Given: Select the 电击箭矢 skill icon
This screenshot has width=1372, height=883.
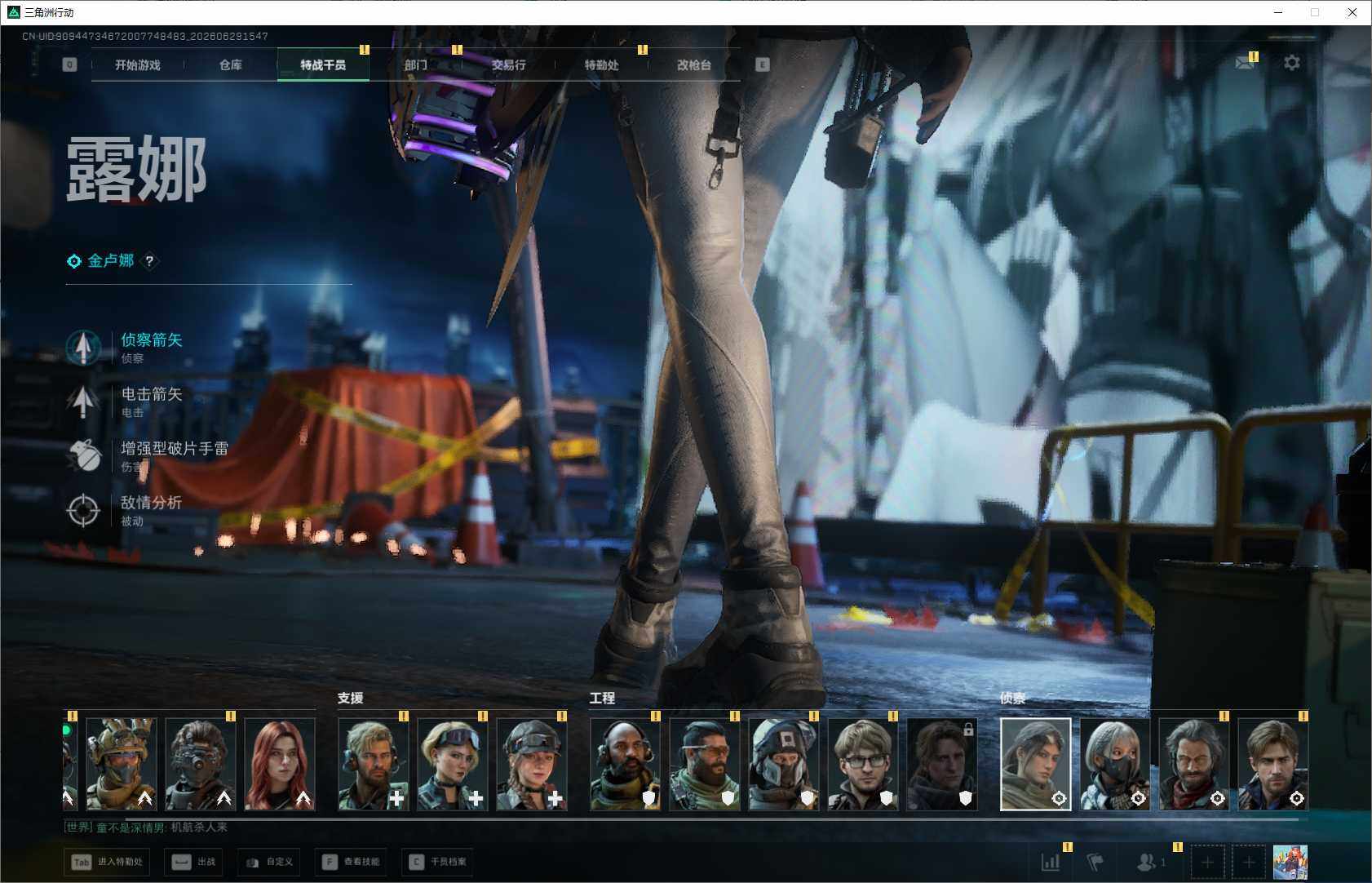Looking at the screenshot, I should point(83,402).
